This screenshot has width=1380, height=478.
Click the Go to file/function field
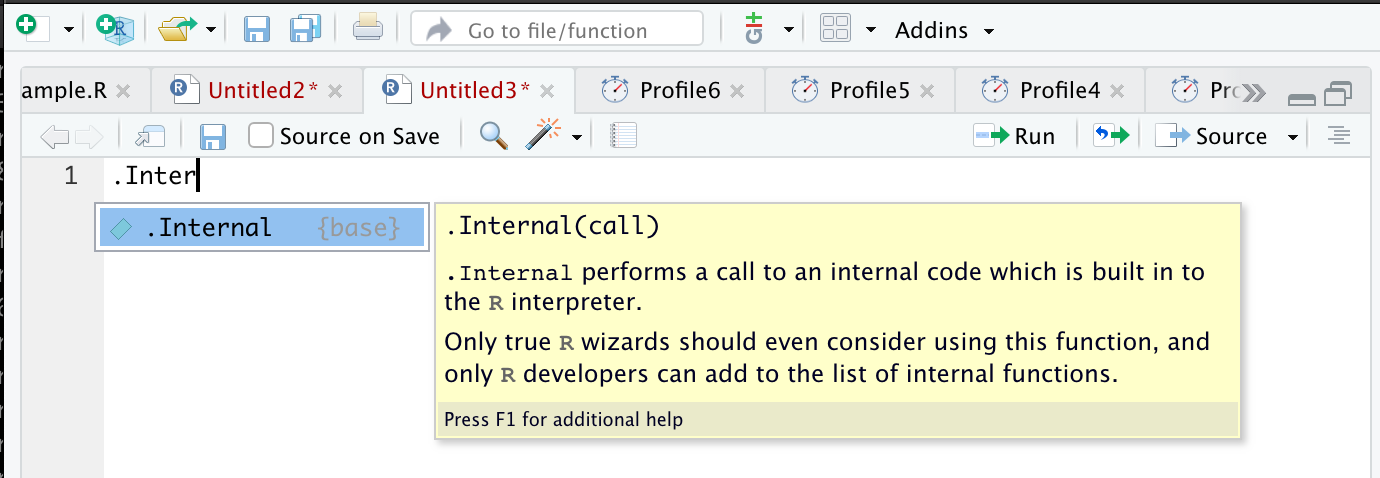tap(556, 30)
